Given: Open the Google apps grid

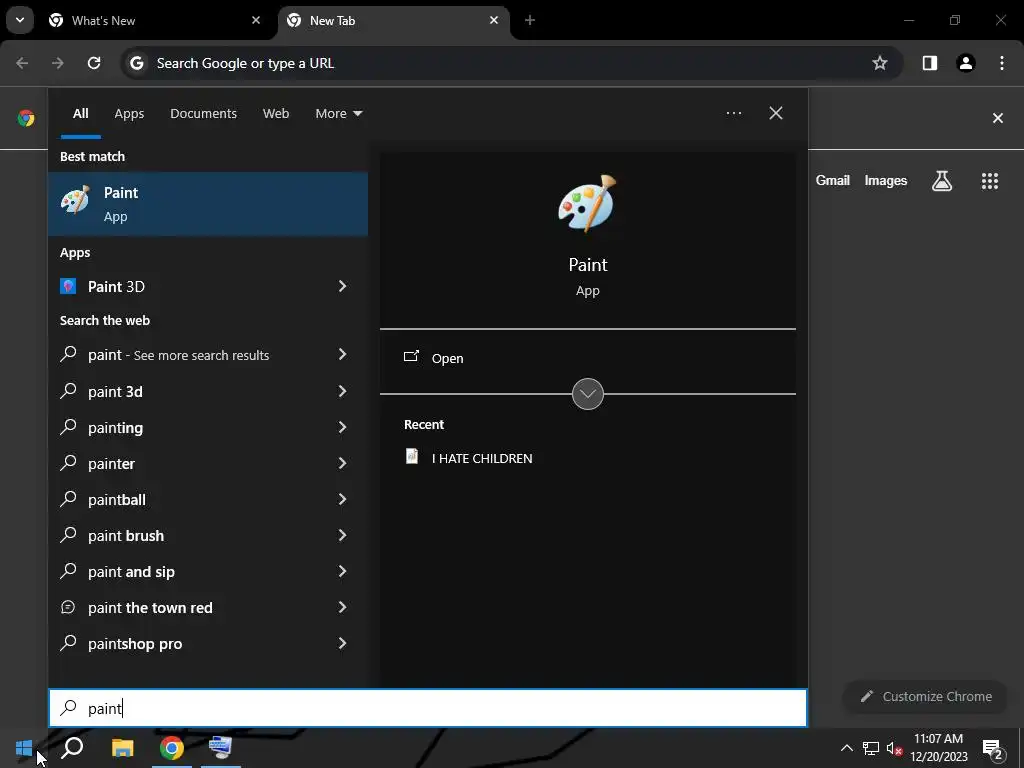Looking at the screenshot, I should click(990, 181).
